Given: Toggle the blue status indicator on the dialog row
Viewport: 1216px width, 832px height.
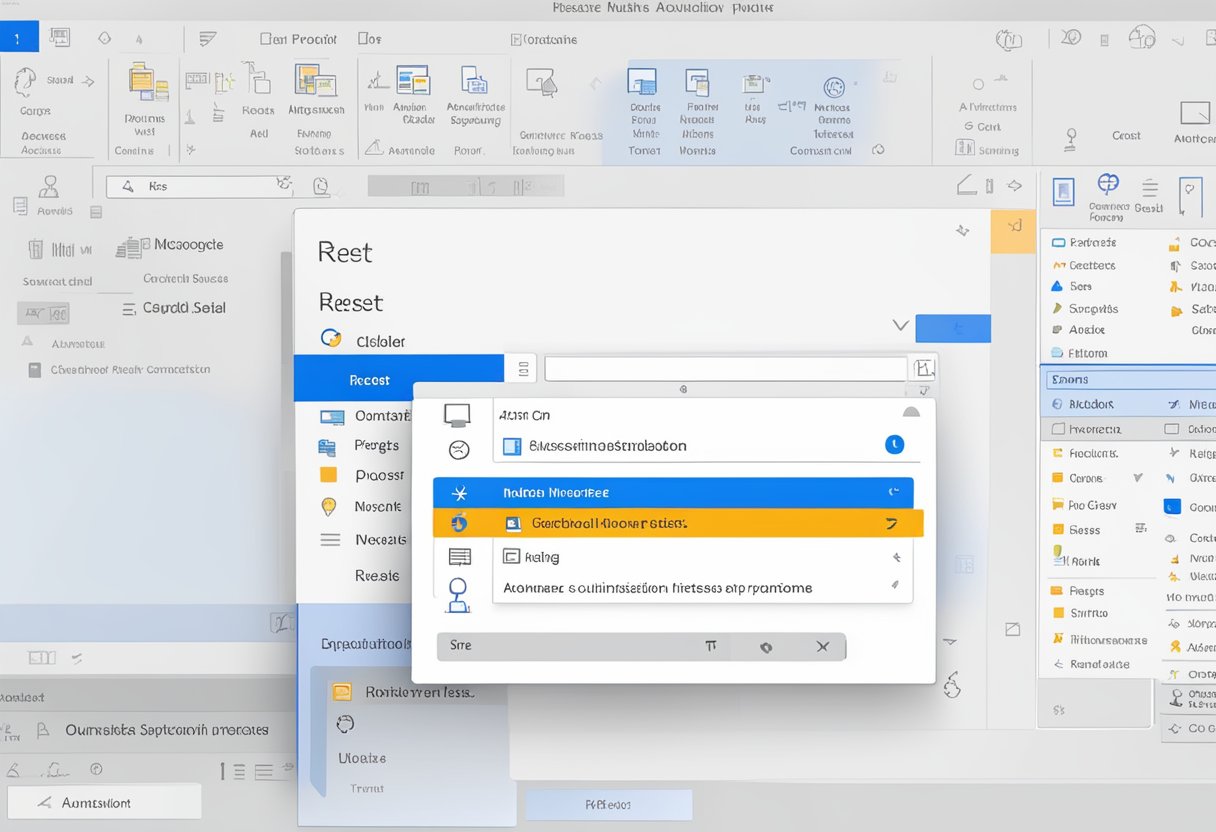Looking at the screenshot, I should coord(895,447).
